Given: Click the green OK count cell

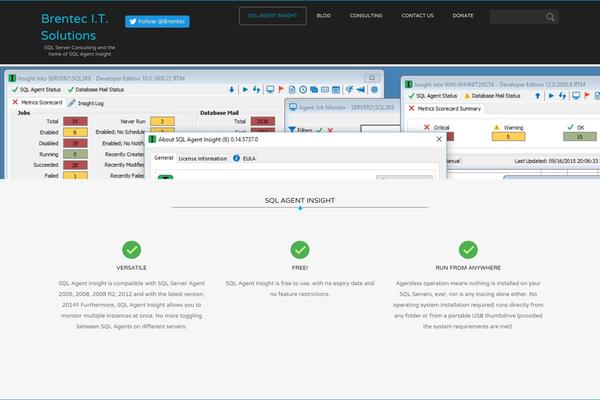Looking at the screenshot, I should tap(580, 137).
